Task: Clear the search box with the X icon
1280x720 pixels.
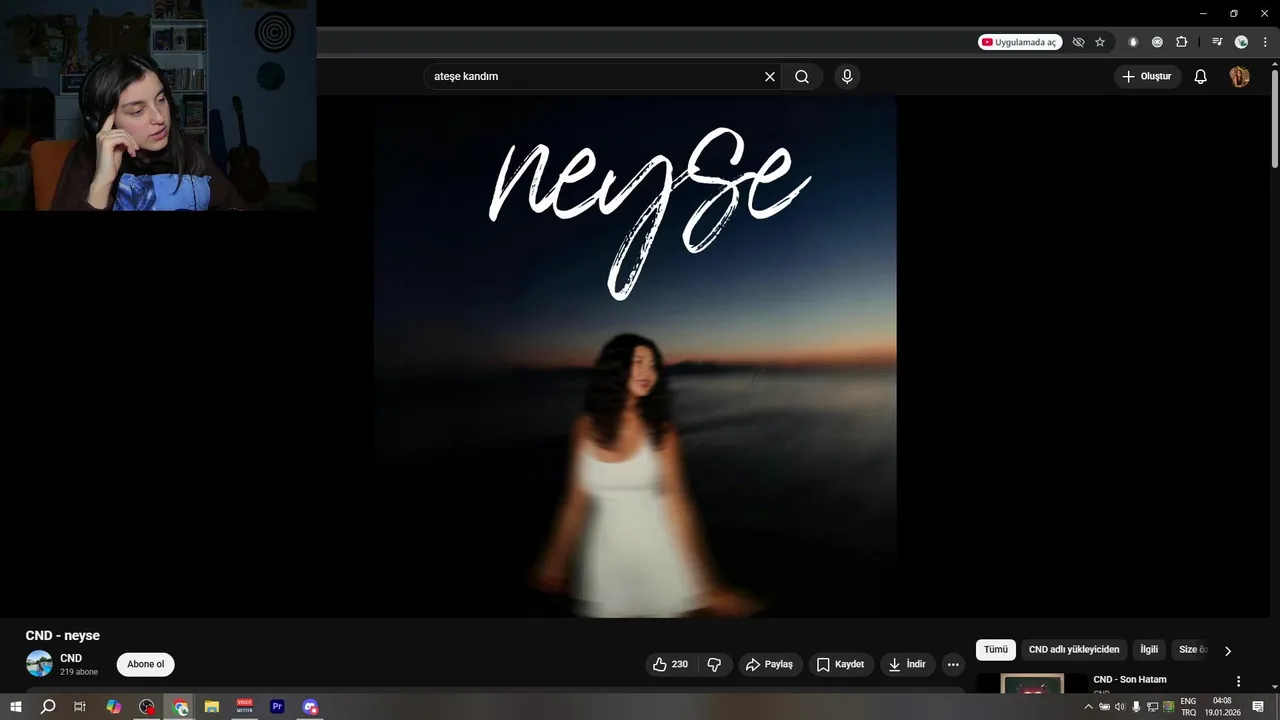Action: [770, 76]
